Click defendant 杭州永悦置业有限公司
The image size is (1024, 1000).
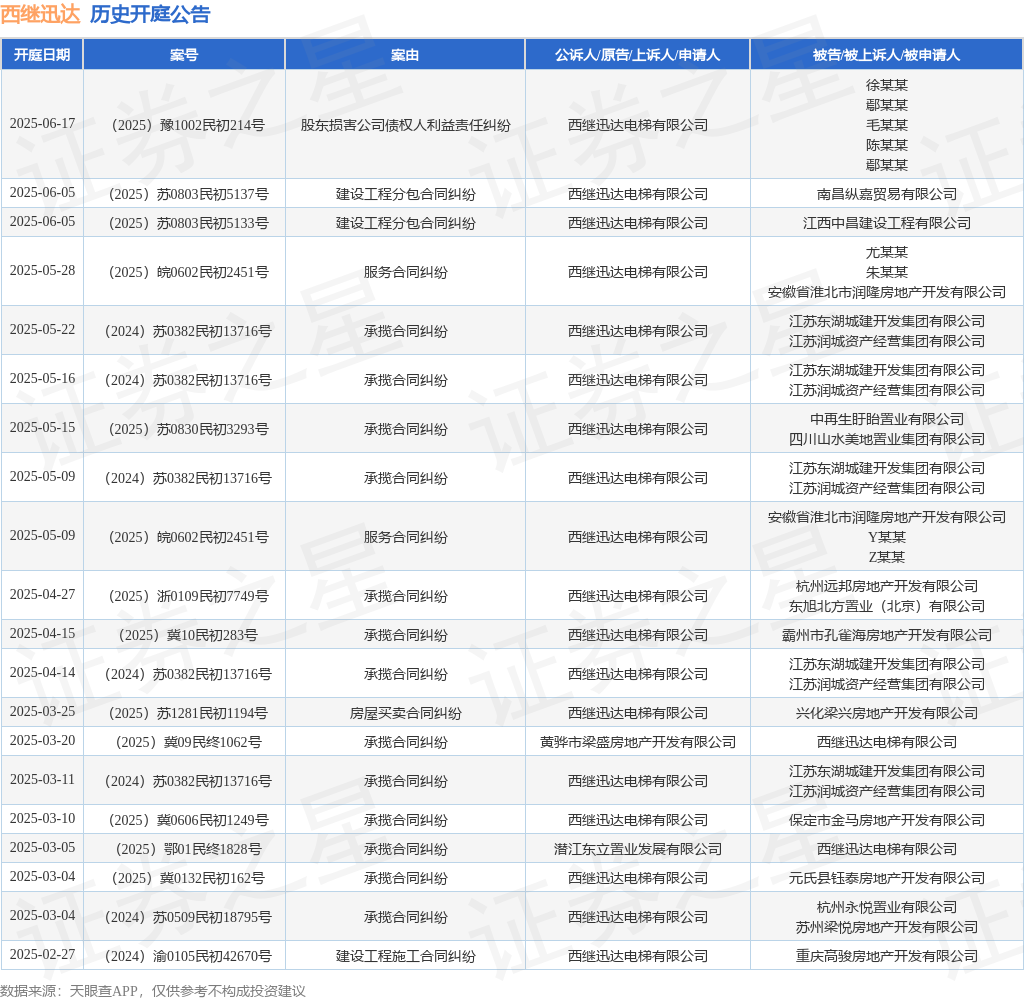coord(886,907)
